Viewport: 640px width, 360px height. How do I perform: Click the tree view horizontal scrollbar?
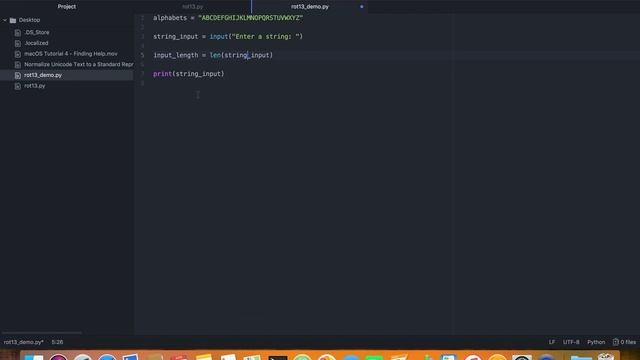[x=42, y=333]
